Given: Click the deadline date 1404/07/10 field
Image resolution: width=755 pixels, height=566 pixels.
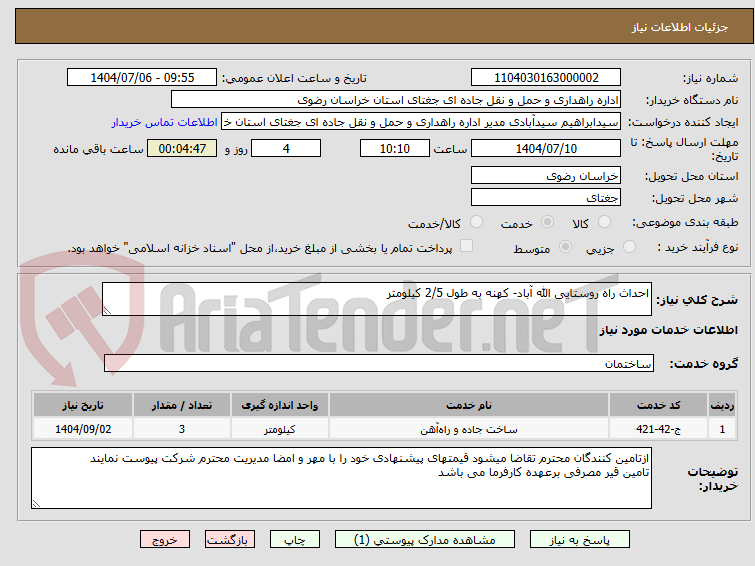Looking at the screenshot, I should [x=546, y=148].
